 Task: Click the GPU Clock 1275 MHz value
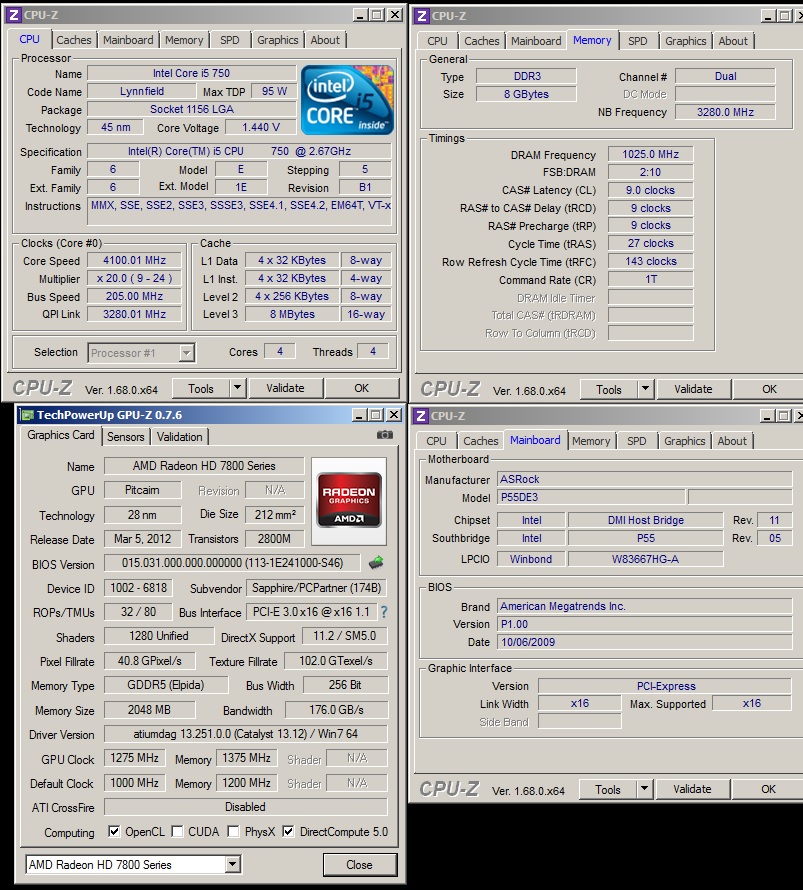tap(134, 758)
